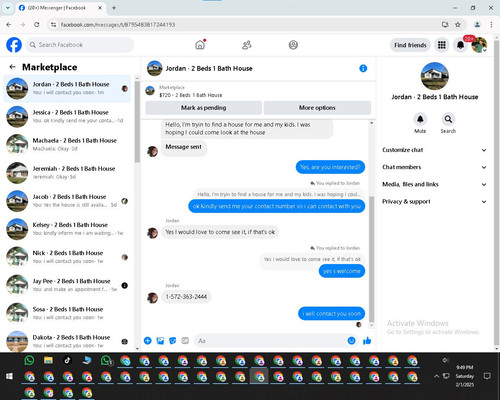Open Kelsey - 2 Beds 1 Bath House chat
Screen dimensions: 500x400
(67, 229)
